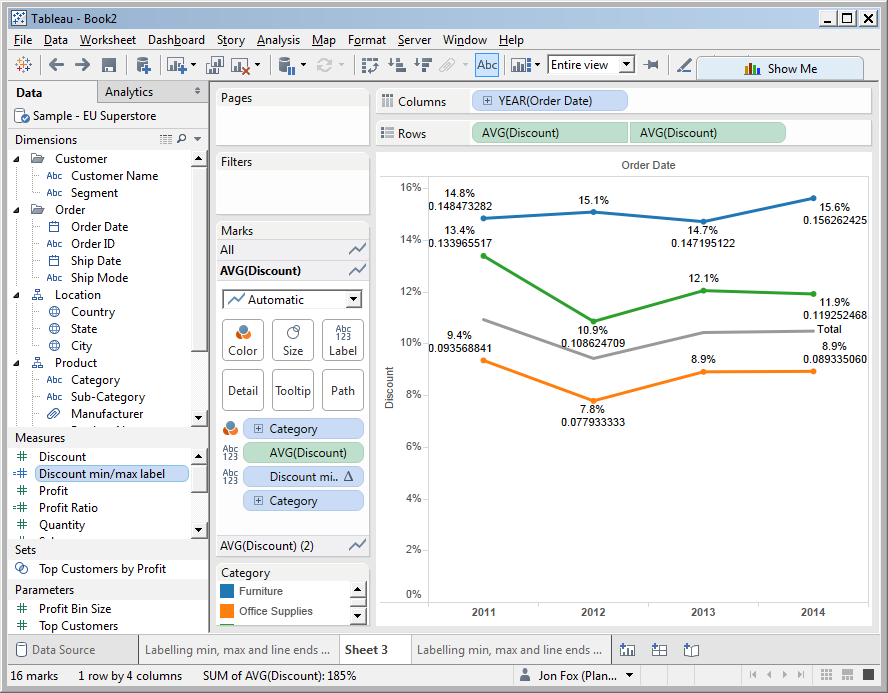Click the Save workbook icon
888x693 pixels.
pos(110,65)
